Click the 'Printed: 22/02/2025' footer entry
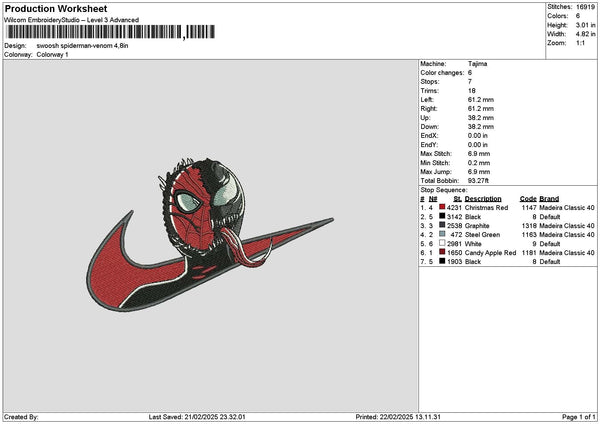Image resolution: width=600 pixels, height=424 pixels. click(398, 417)
